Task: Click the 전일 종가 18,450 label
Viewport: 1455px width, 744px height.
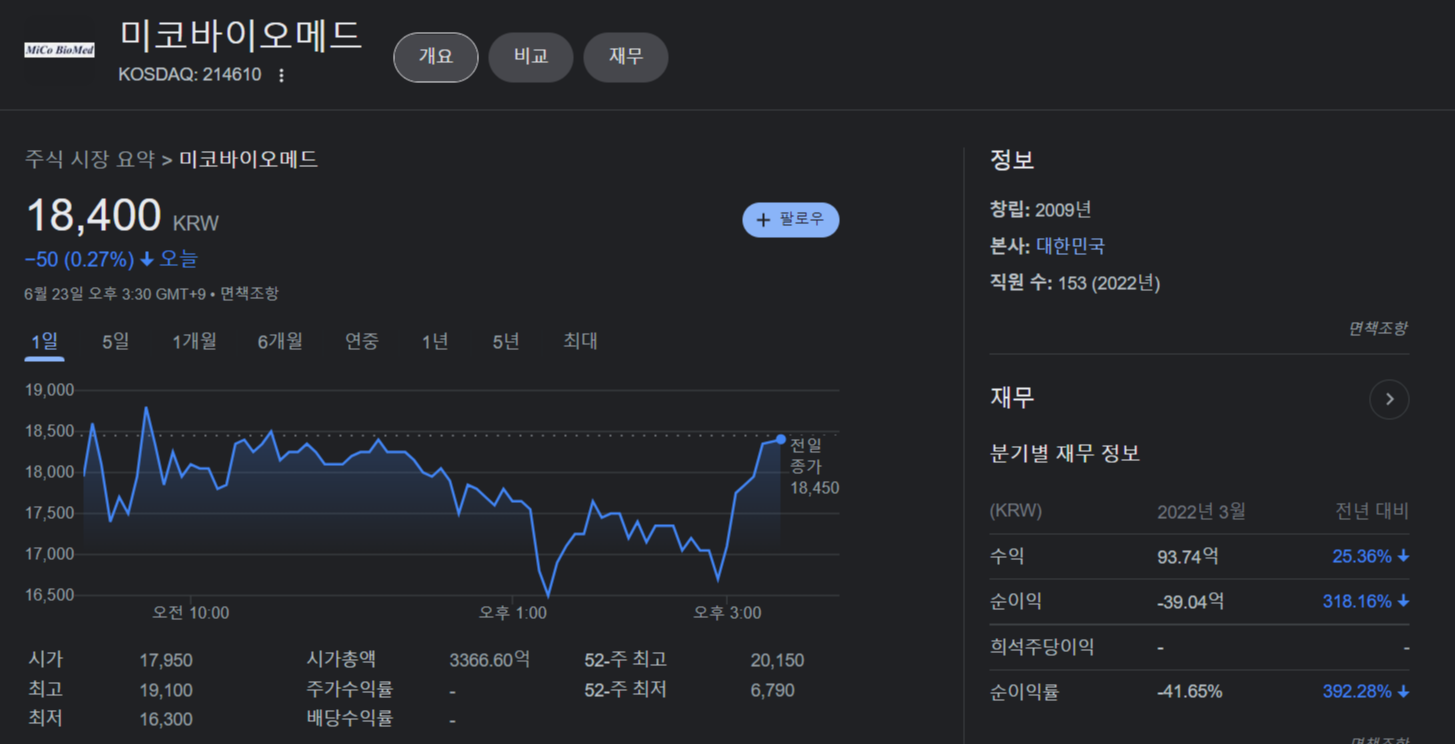Action: (814, 467)
